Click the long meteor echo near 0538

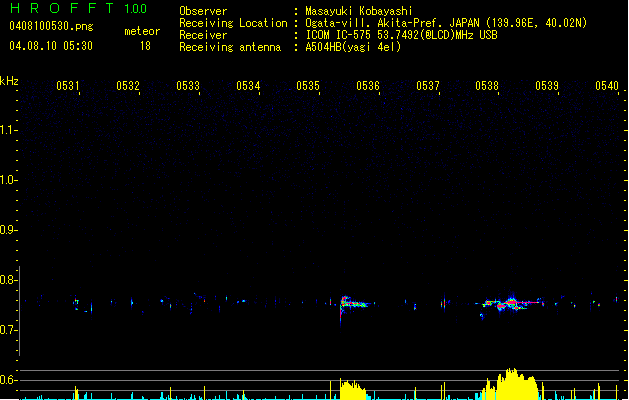510,304
